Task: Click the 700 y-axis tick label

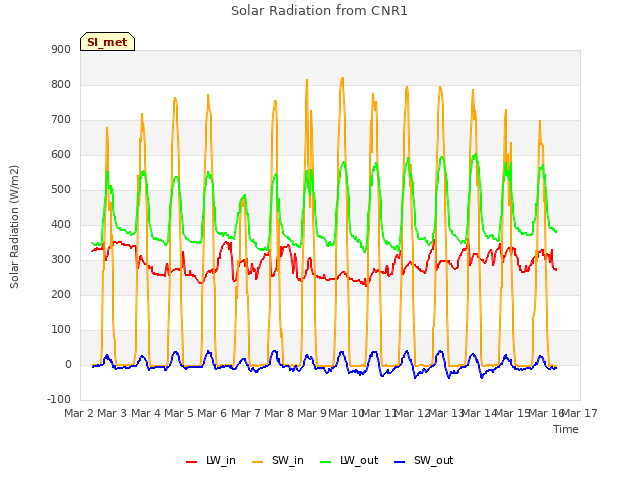Action: pos(61,120)
